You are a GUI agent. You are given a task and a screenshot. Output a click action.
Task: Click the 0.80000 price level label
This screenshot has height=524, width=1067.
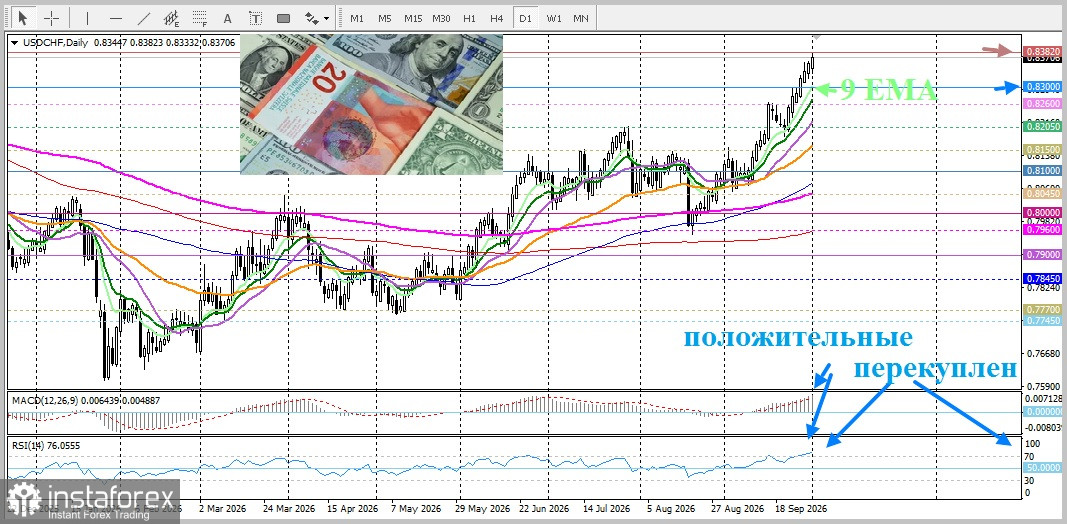[x=1043, y=212]
